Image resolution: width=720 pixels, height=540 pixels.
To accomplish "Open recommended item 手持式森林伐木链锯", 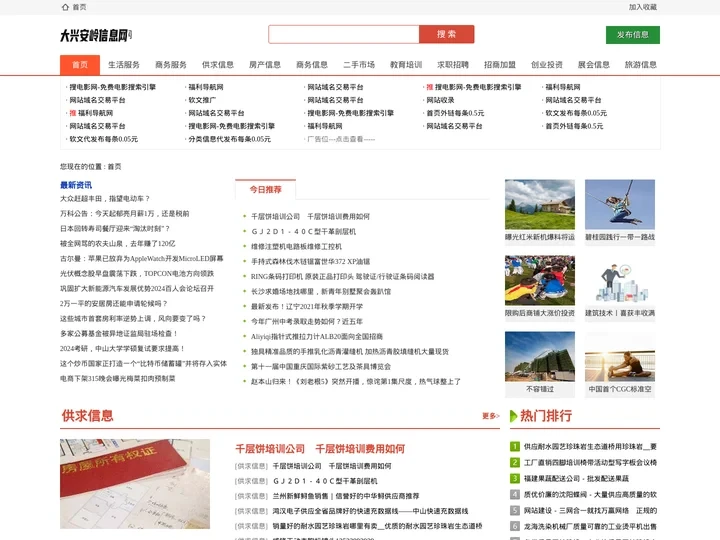I will [310, 261].
